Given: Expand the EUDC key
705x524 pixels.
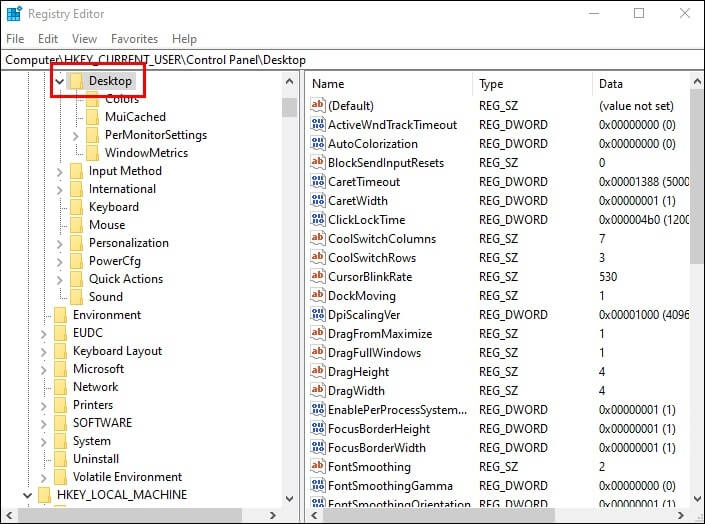Looking at the screenshot, I should tap(43, 333).
